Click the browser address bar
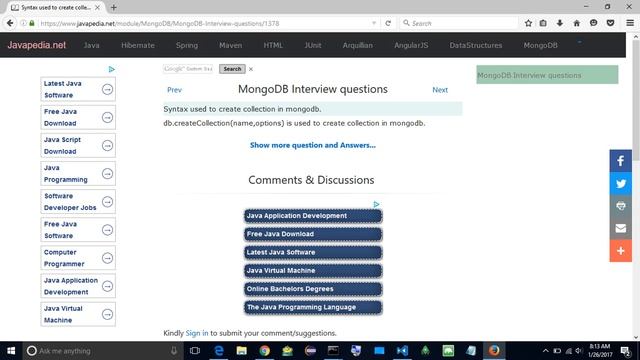 click(x=204, y=23)
